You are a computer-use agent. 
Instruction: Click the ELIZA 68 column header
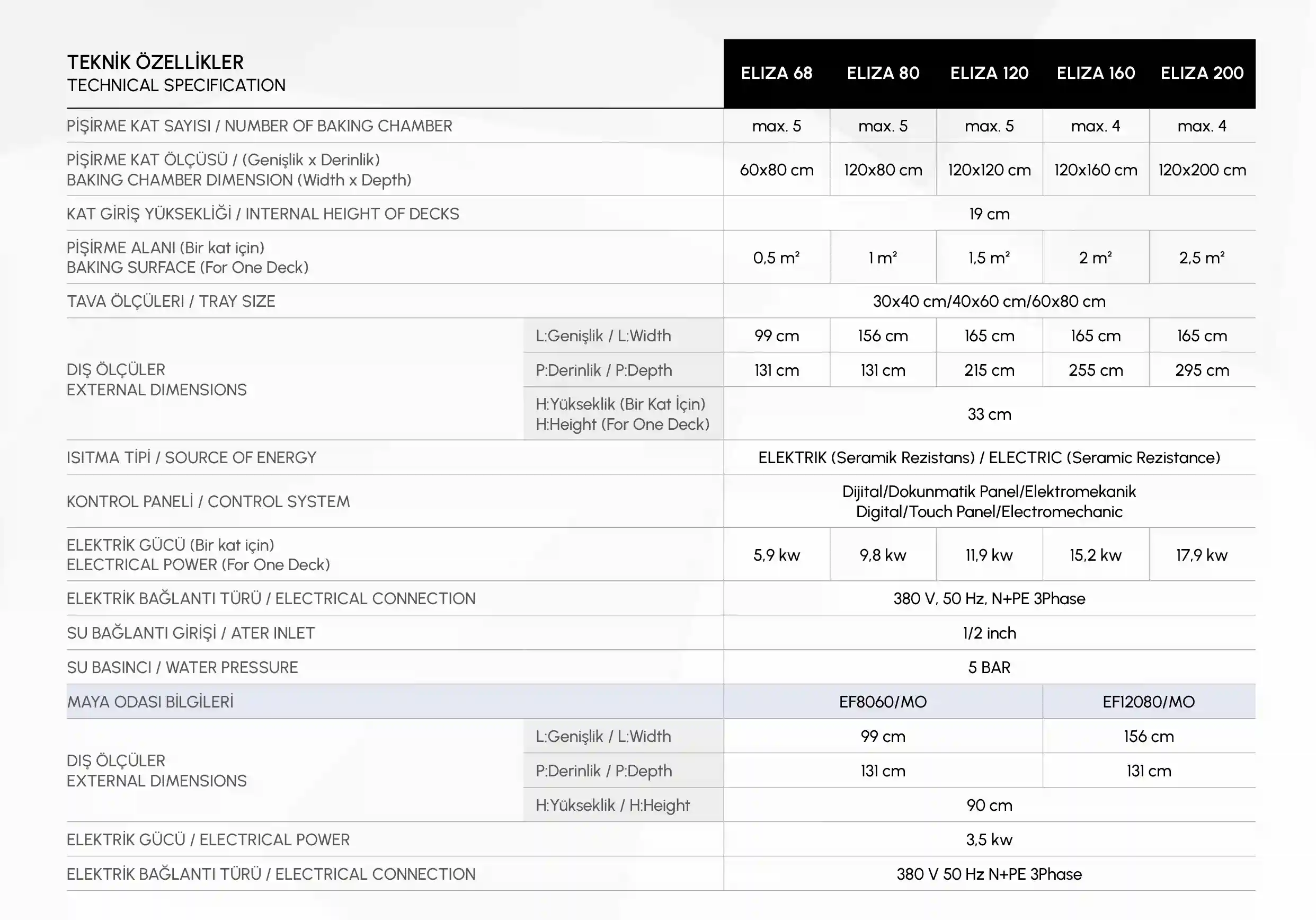(x=776, y=73)
